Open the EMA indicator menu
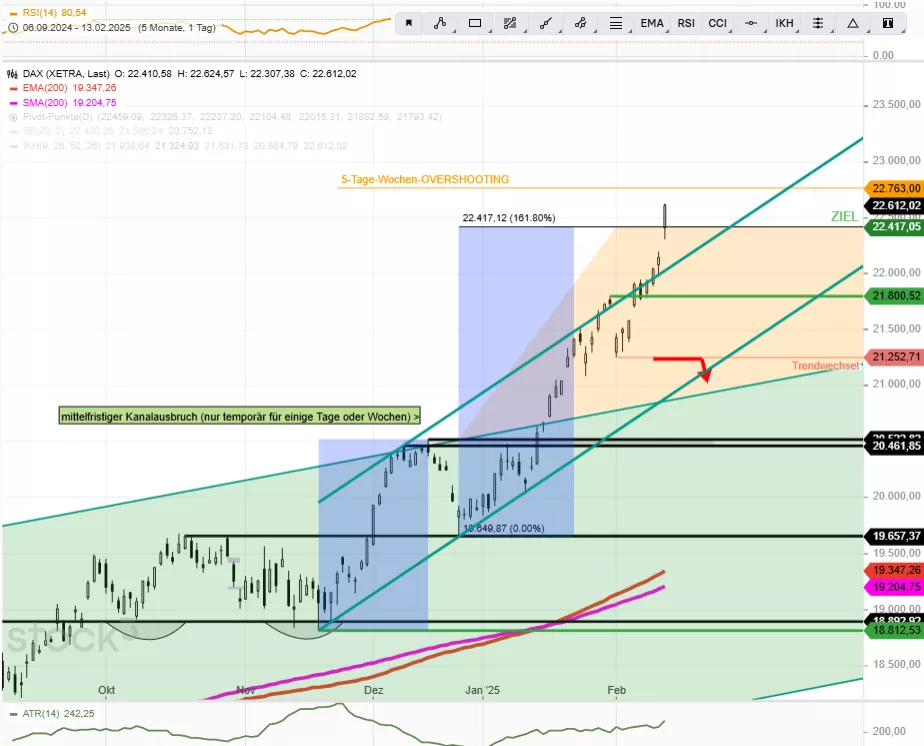This screenshot has height=746, width=924. pos(652,23)
